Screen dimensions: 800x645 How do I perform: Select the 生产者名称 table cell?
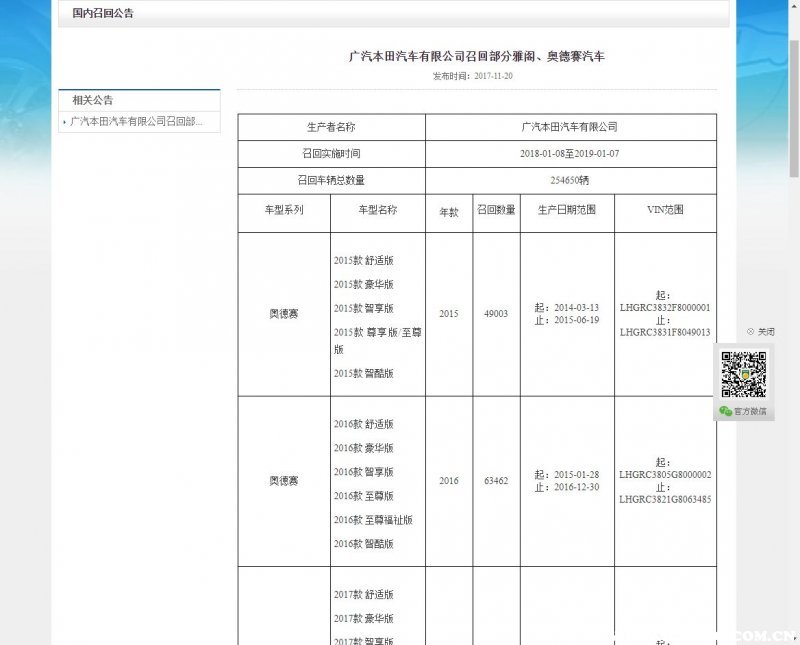pos(331,127)
